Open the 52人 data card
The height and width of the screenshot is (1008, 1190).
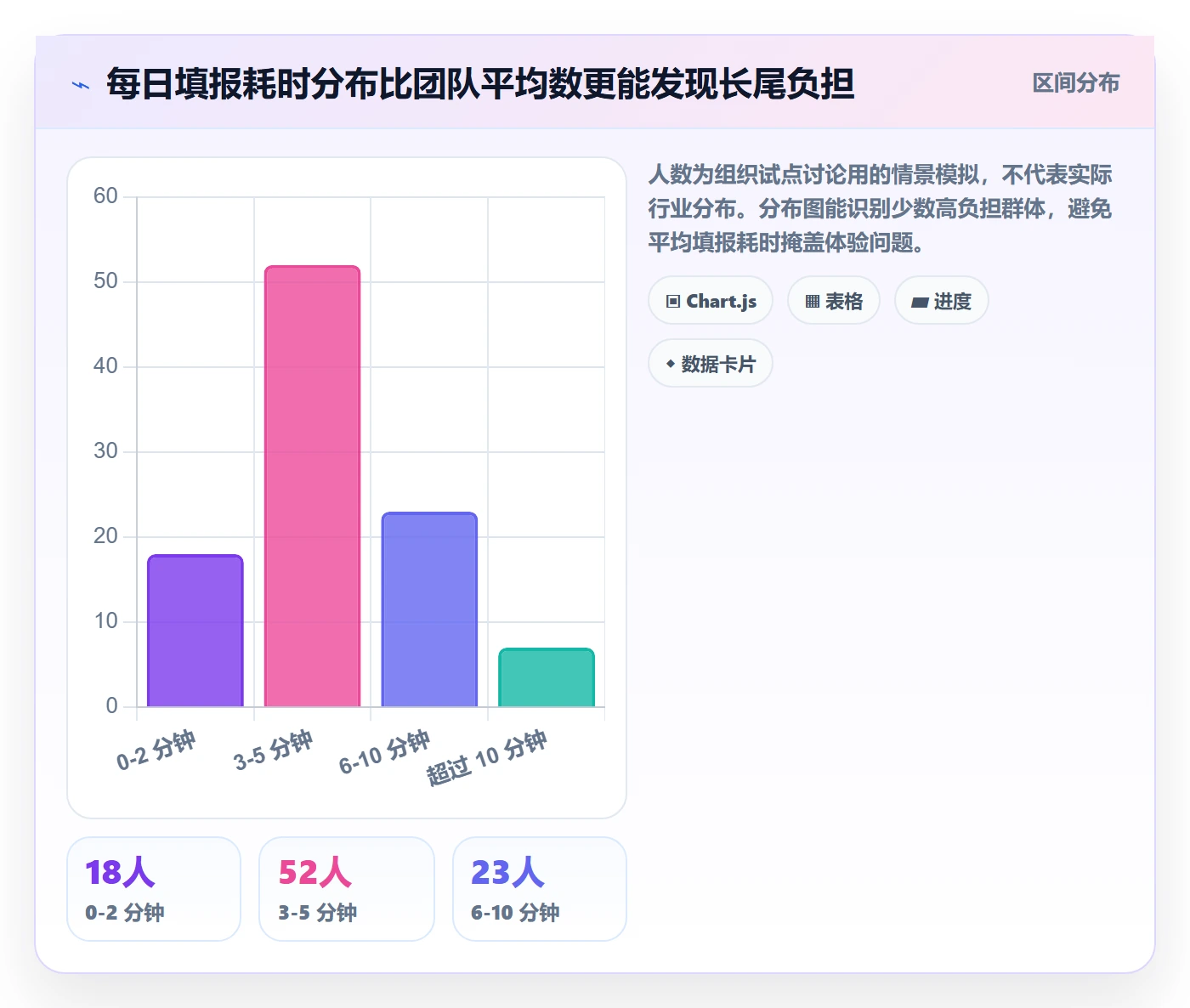347,889
